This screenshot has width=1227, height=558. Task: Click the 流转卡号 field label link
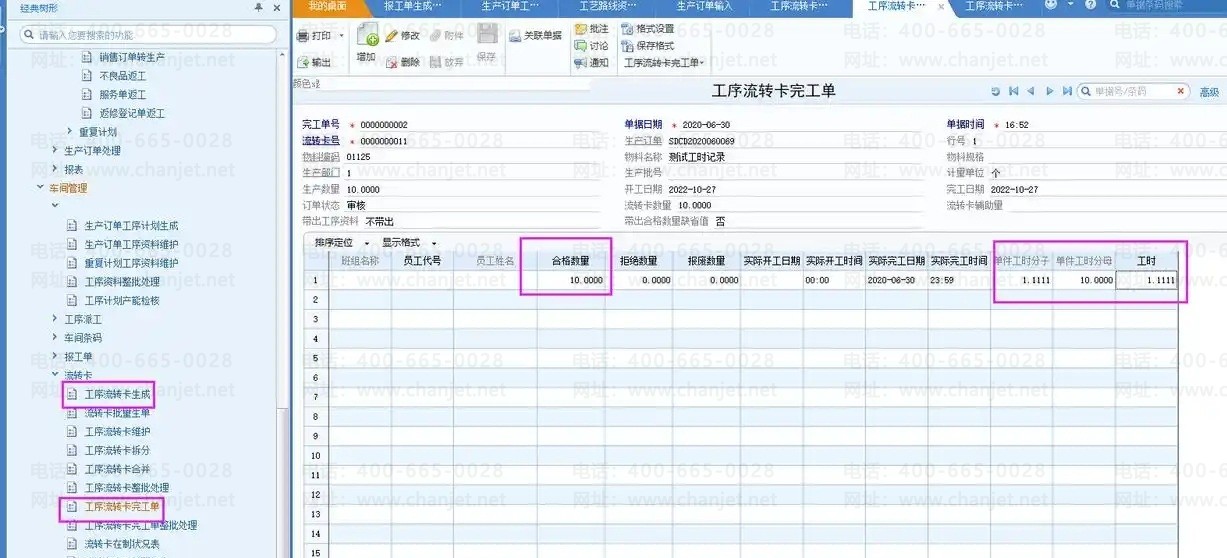[321, 141]
